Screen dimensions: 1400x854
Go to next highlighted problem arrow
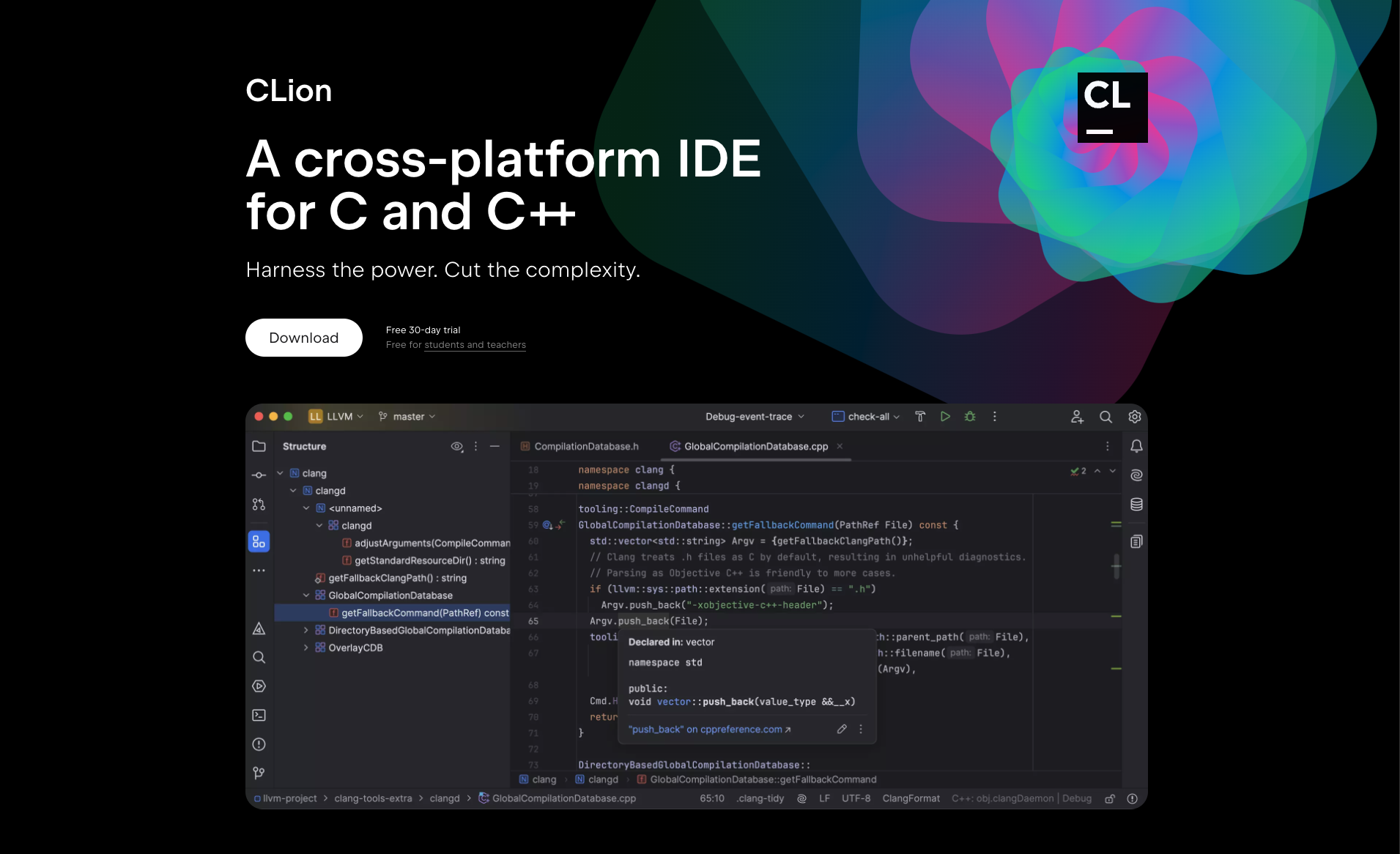[1113, 471]
